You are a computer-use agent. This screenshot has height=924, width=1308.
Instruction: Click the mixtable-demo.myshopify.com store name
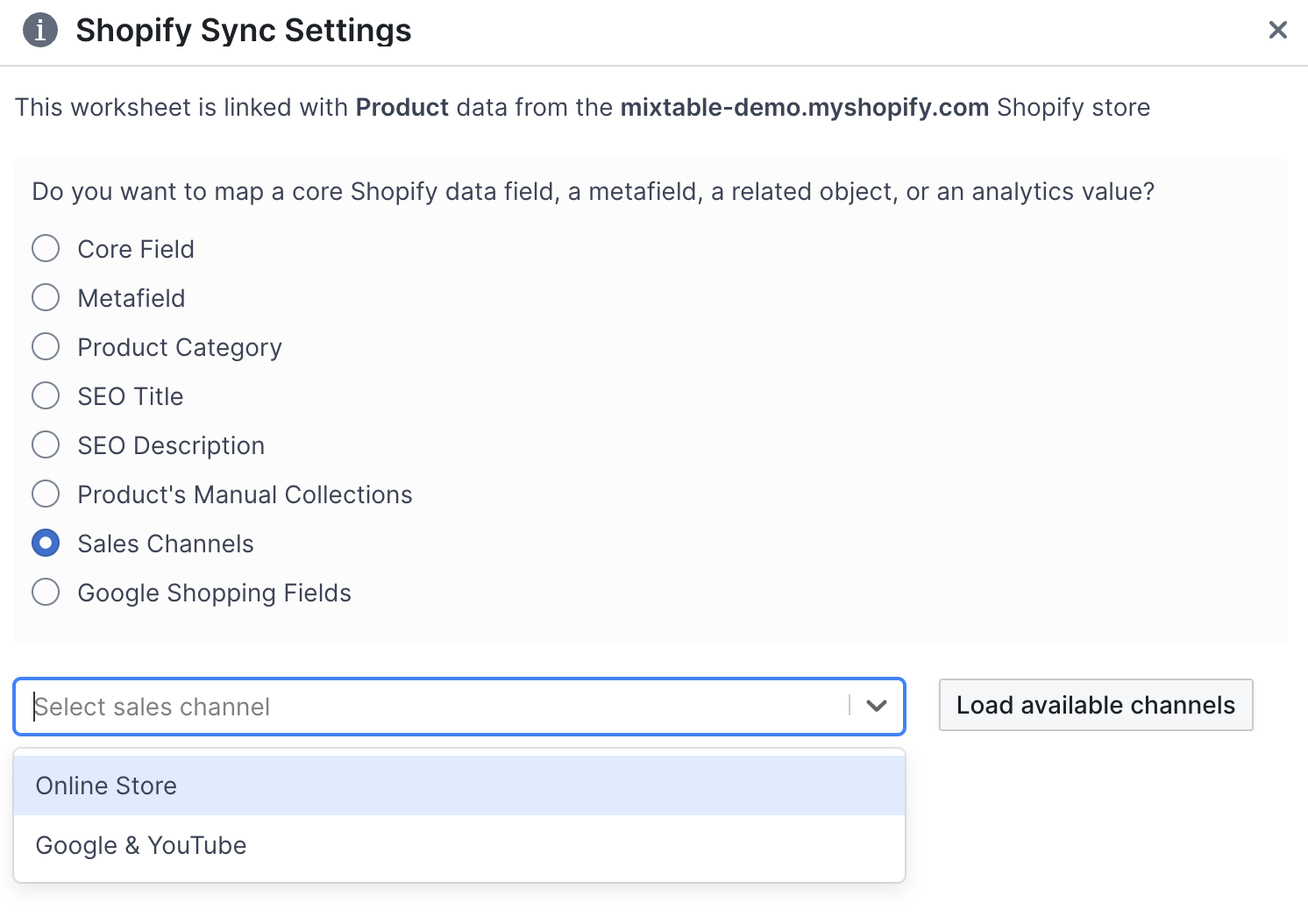(x=804, y=107)
